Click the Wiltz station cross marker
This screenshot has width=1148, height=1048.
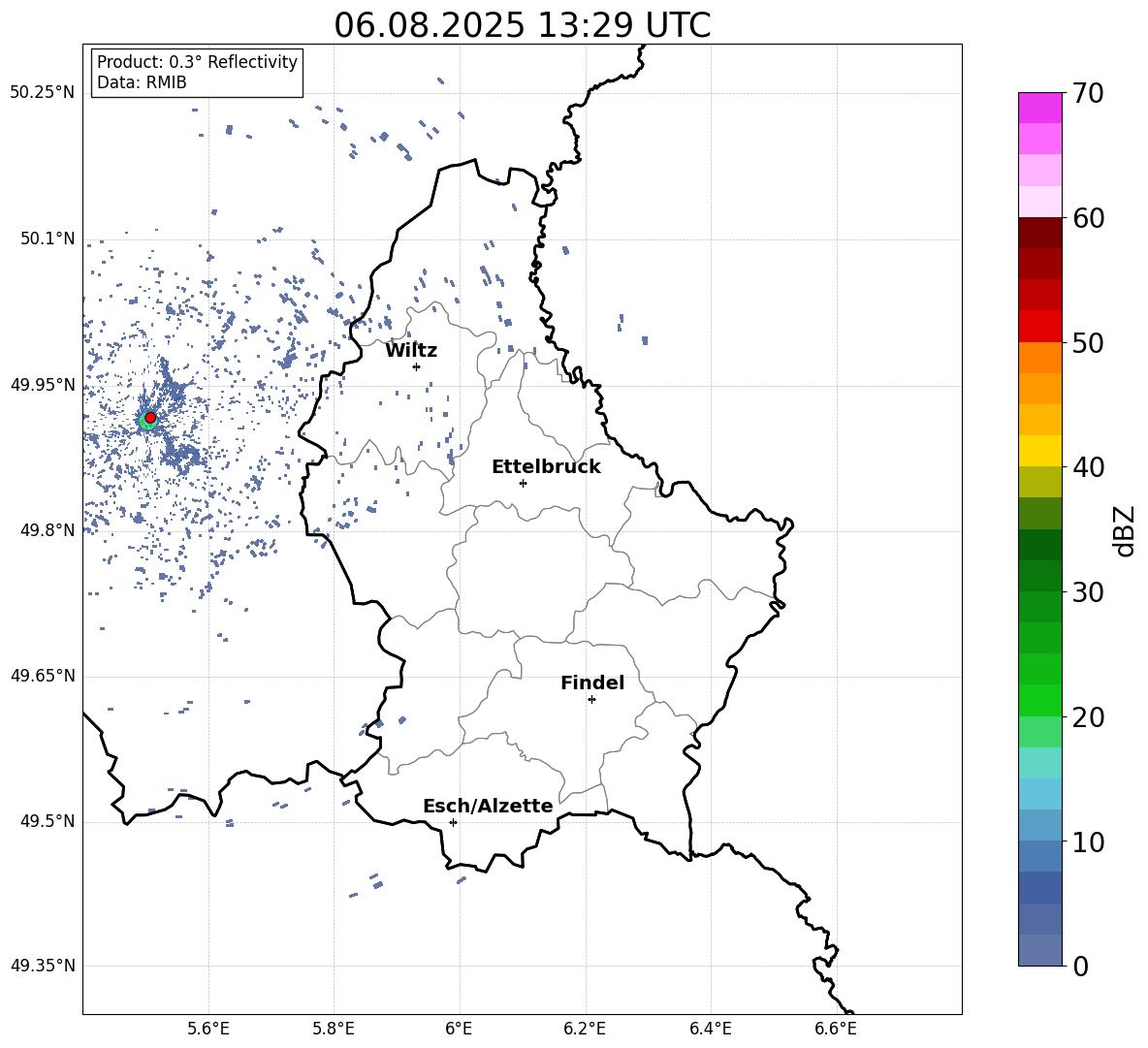(416, 366)
